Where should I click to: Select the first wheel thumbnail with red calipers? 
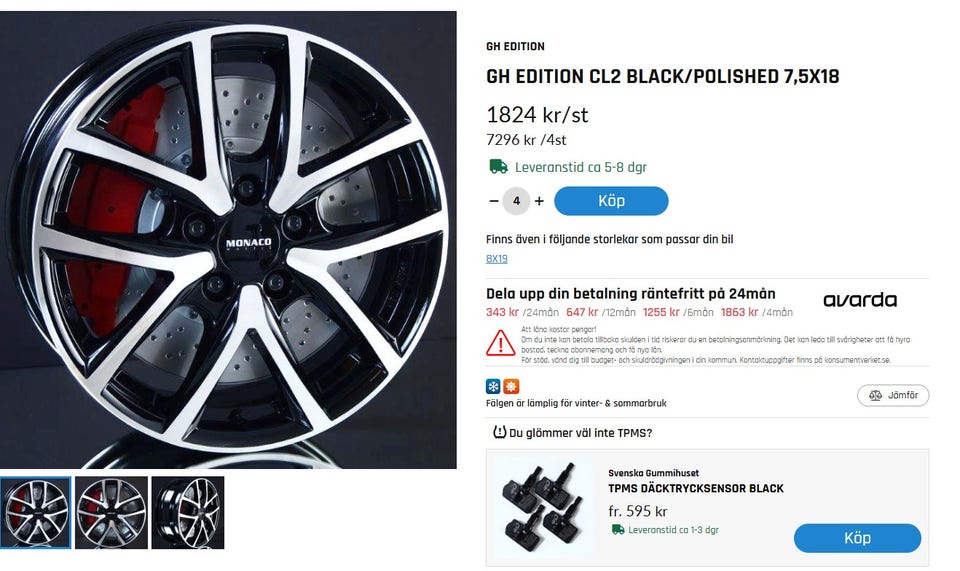(x=36, y=512)
